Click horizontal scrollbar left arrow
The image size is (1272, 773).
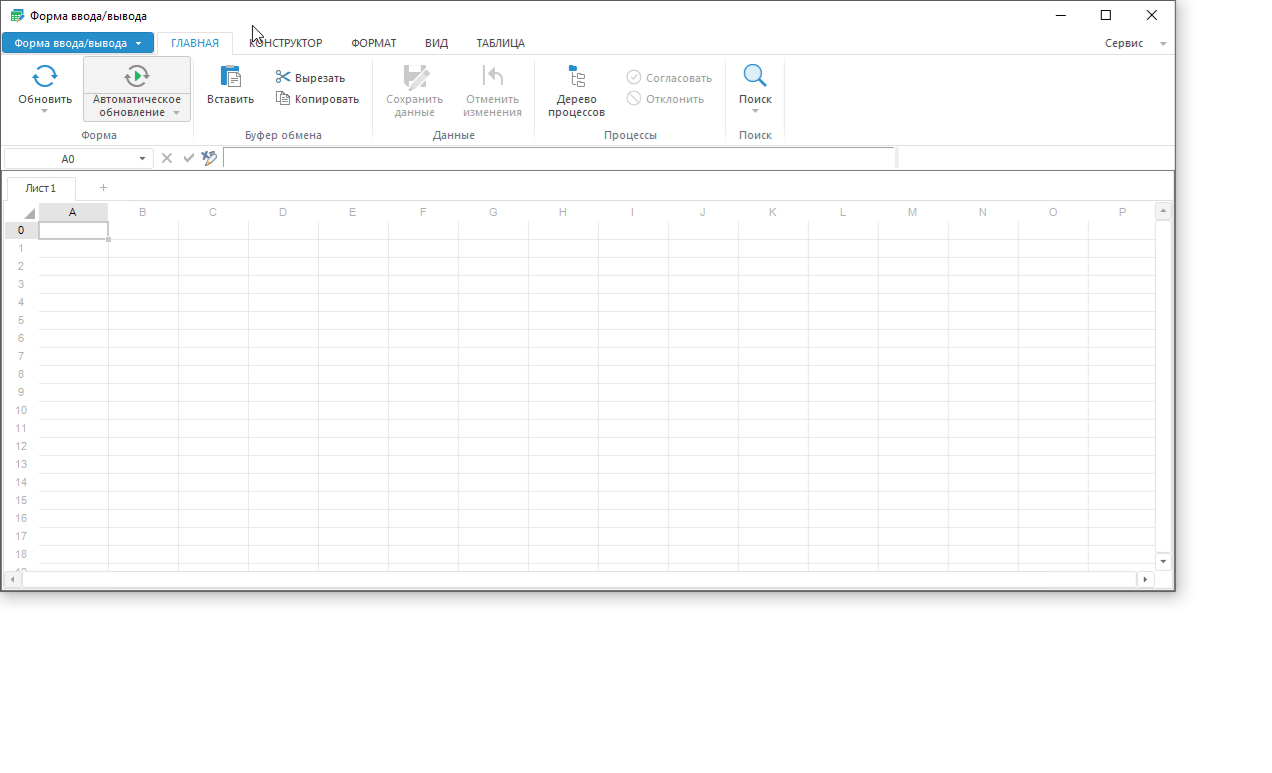[13, 579]
